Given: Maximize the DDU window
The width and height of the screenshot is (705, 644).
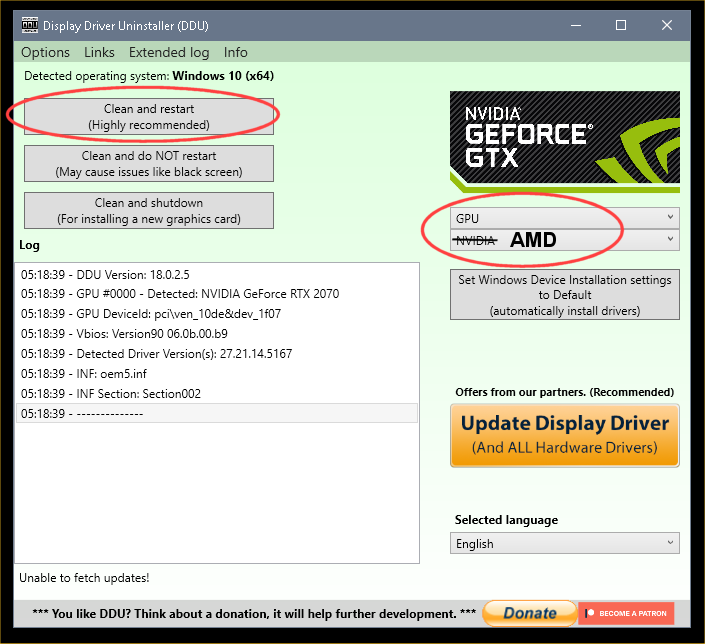Looking at the screenshot, I should [621, 26].
